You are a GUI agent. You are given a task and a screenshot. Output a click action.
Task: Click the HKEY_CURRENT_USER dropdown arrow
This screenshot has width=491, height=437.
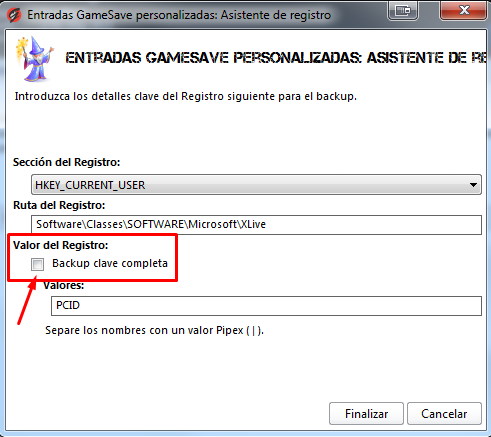pos(473,185)
